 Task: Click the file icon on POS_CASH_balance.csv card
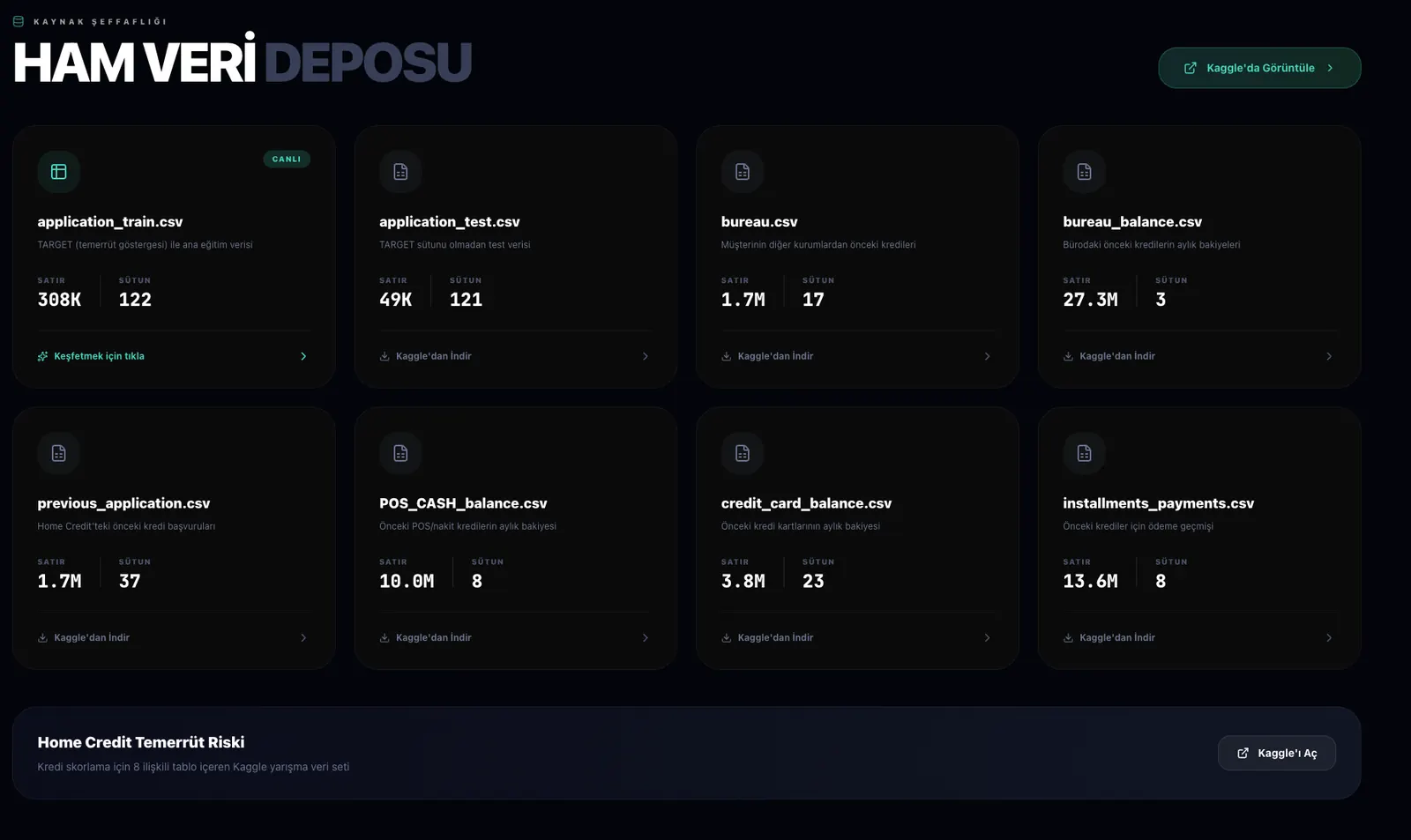click(400, 452)
